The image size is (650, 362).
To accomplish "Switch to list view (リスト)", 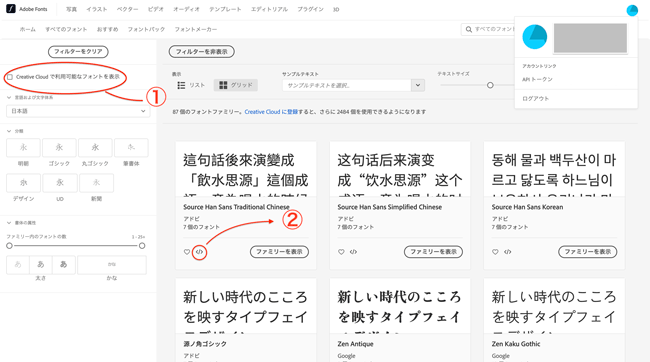I will click(191, 85).
